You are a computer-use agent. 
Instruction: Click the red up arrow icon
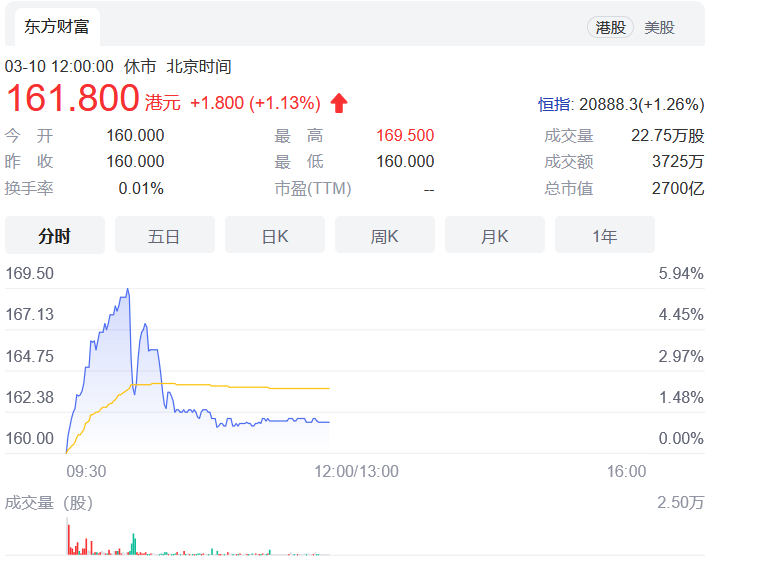339,103
